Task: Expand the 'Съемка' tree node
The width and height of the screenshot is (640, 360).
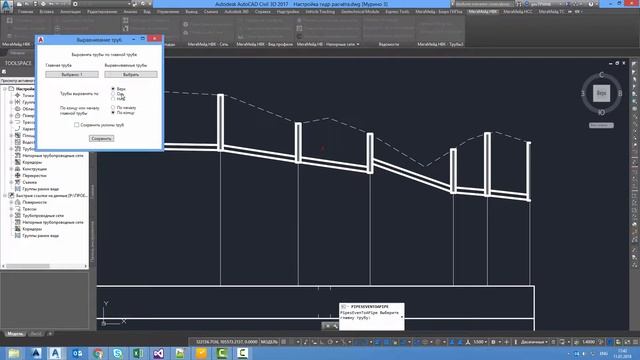Action: [x=11, y=182]
